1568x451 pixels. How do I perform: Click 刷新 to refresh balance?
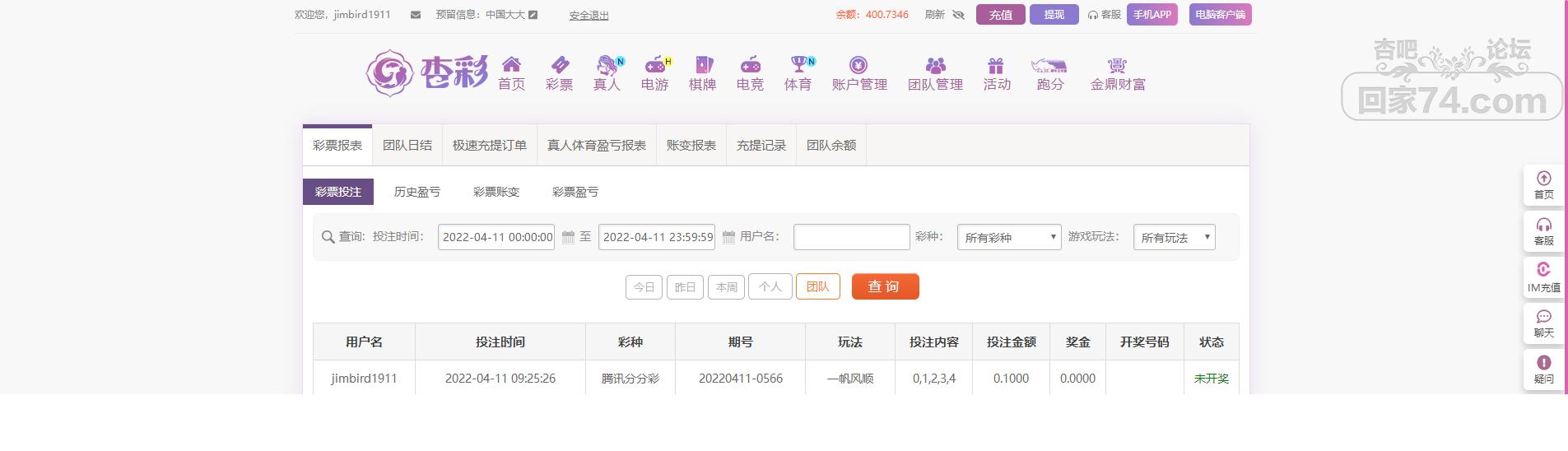tap(935, 15)
